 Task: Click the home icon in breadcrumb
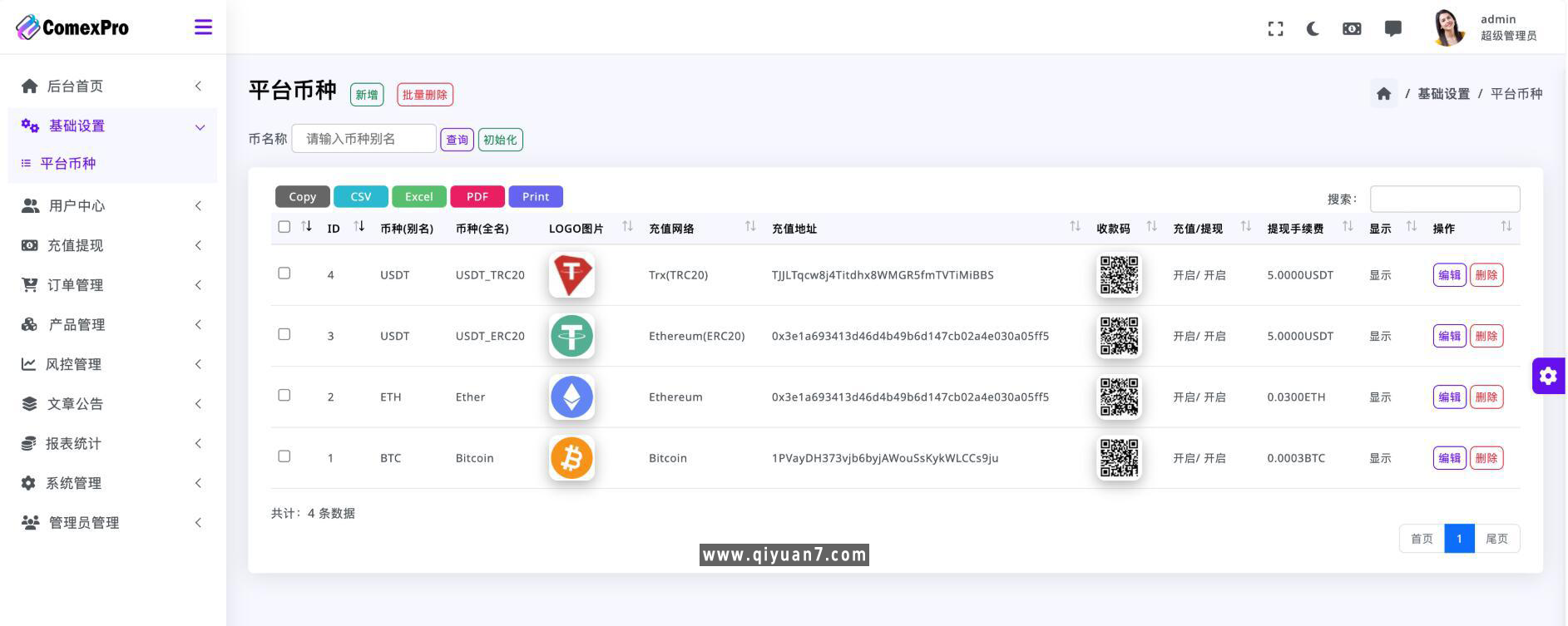tap(1383, 94)
